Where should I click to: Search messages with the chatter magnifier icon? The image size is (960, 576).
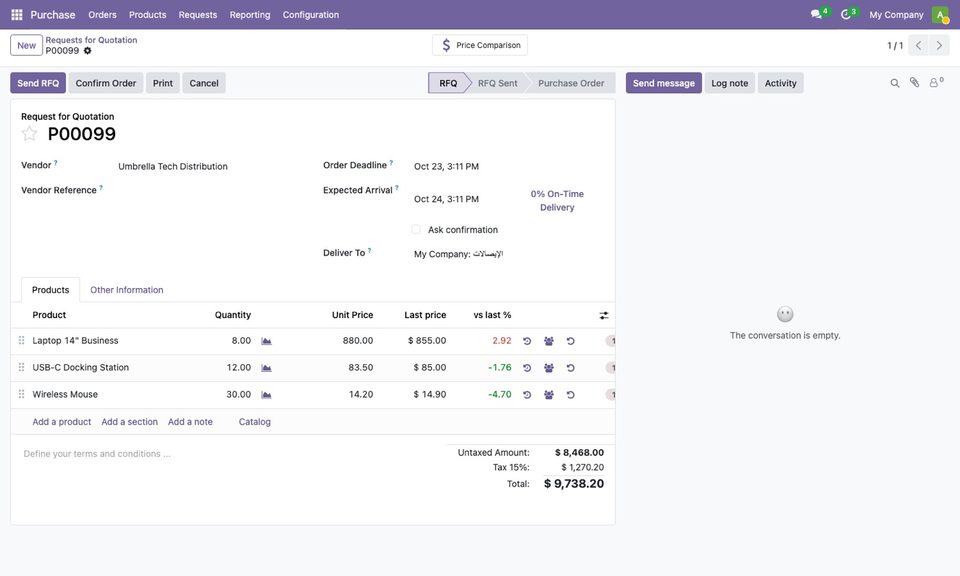[x=894, y=83]
